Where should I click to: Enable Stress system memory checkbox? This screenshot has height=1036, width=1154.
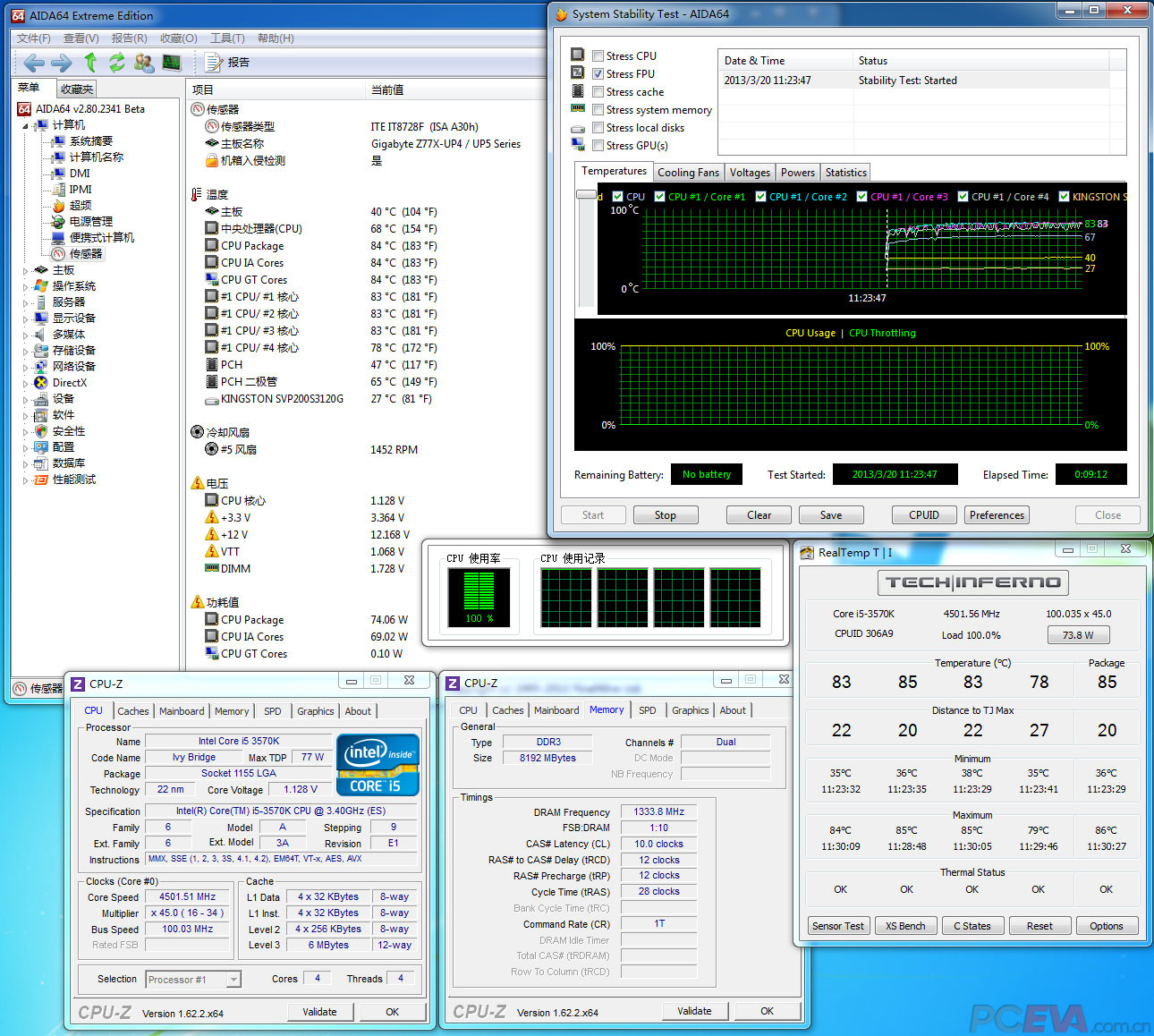pos(598,110)
